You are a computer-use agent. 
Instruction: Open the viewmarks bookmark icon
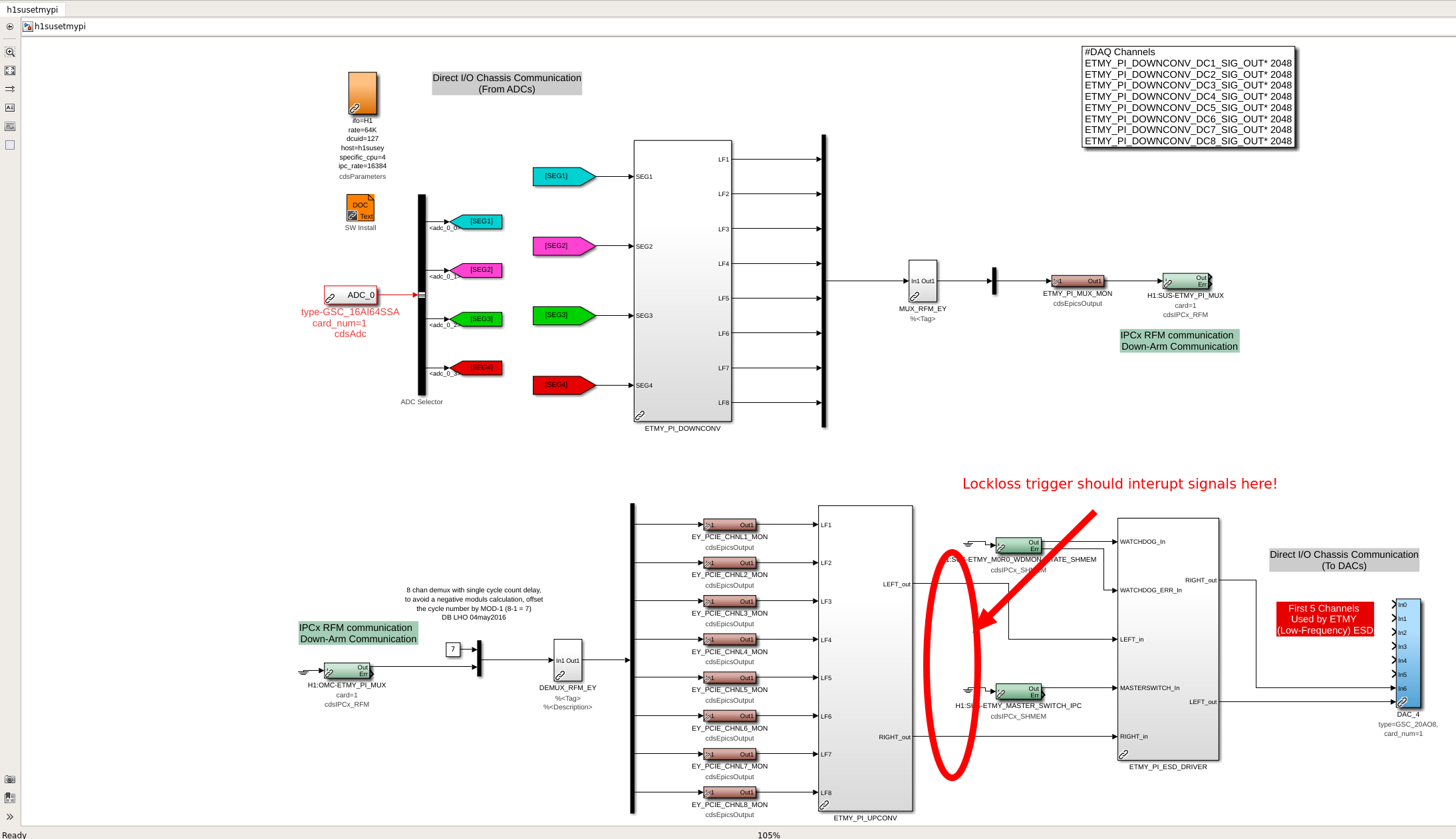[10, 798]
